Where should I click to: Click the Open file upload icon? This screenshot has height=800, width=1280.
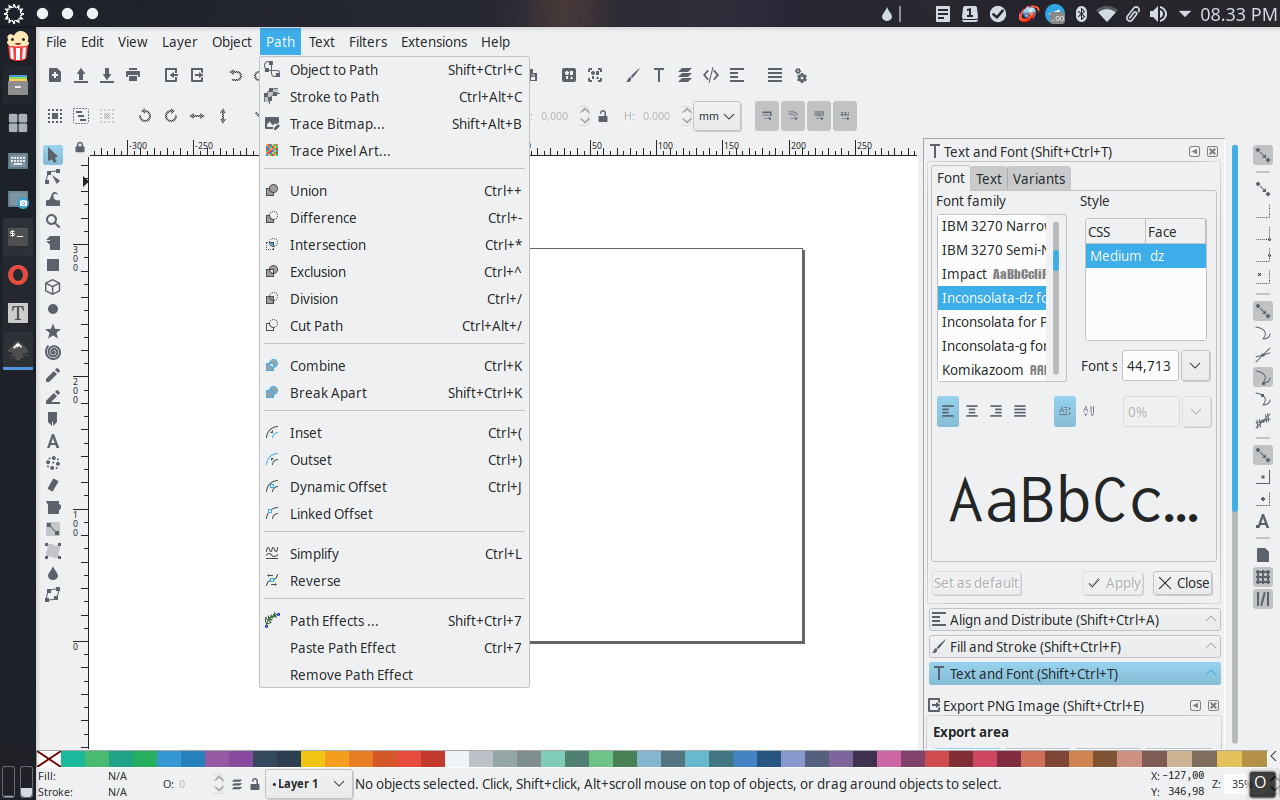coord(81,75)
